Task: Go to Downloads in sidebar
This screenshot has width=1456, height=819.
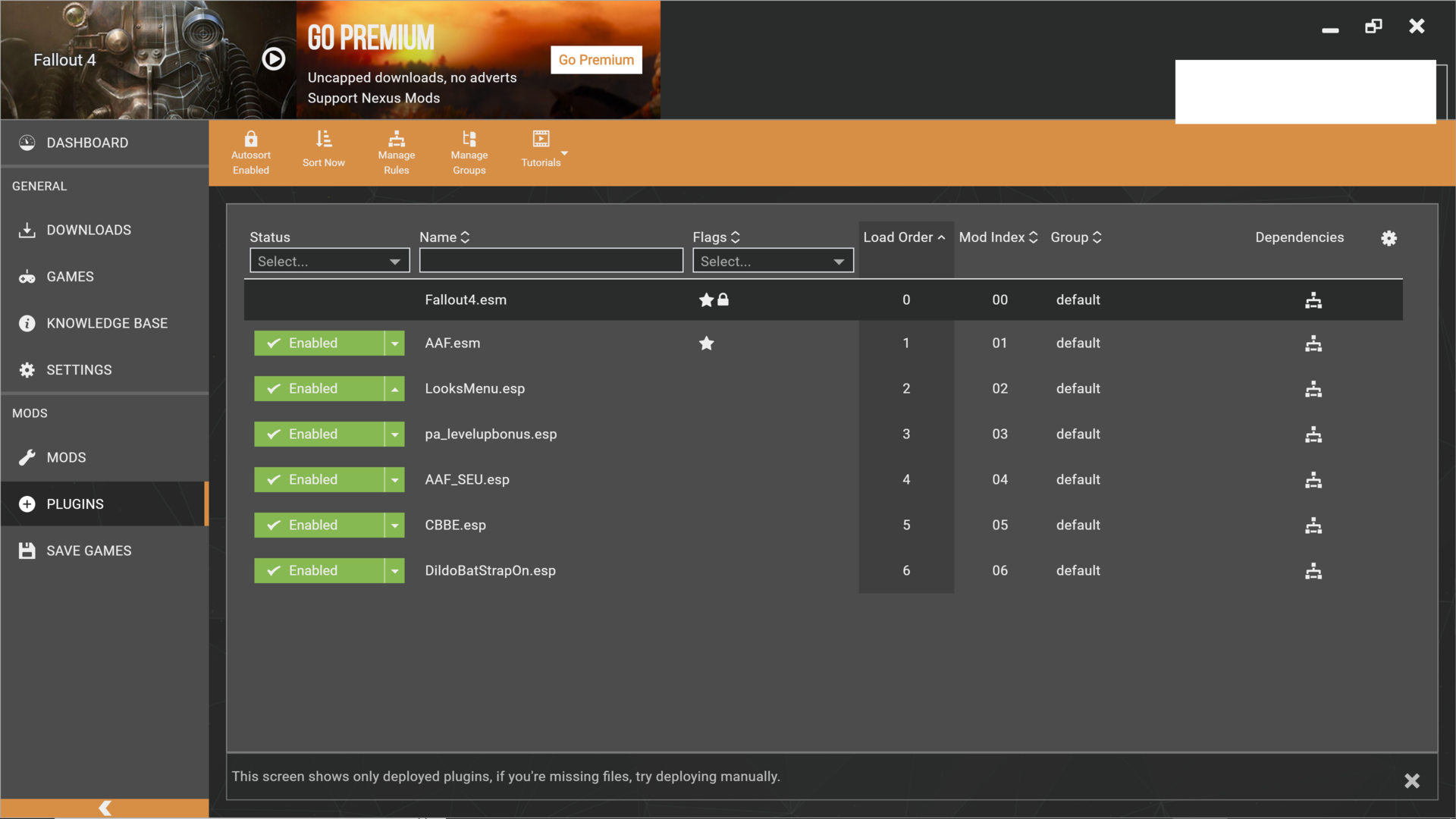Action: coord(105,230)
